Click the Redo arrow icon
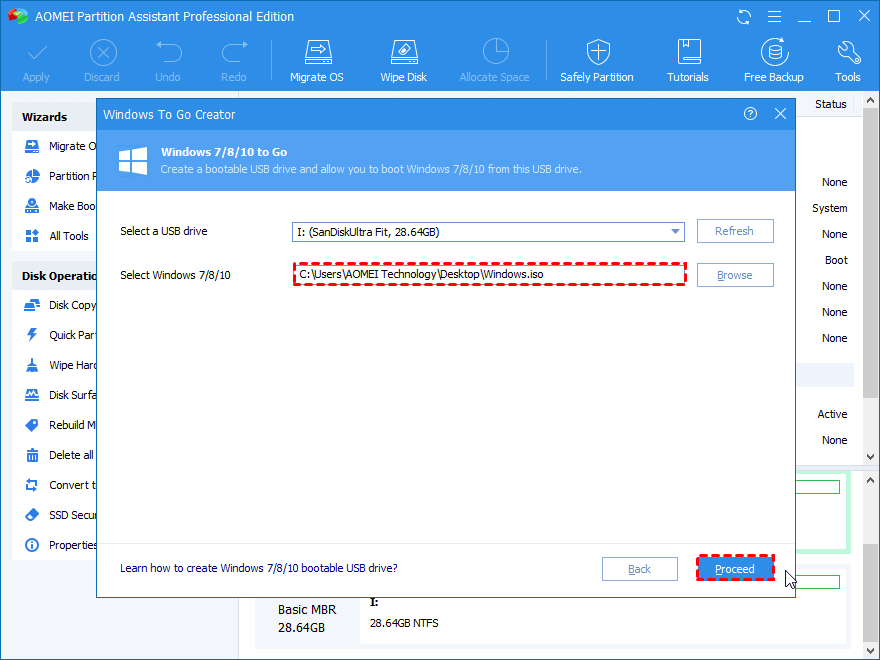Viewport: 880px width, 660px height. point(234,52)
